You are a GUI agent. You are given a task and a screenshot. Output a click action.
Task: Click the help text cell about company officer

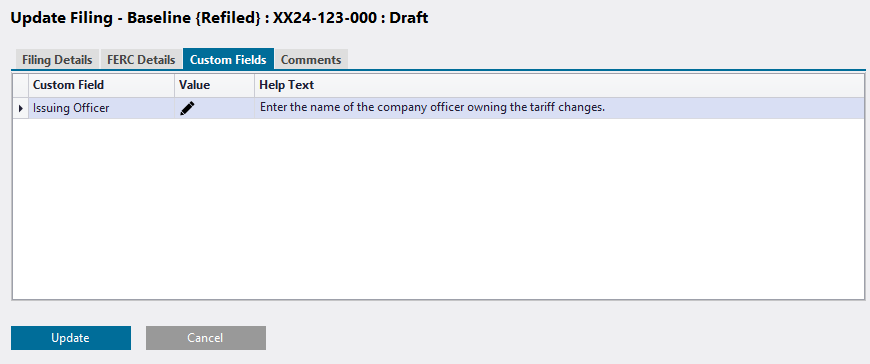(x=559, y=108)
